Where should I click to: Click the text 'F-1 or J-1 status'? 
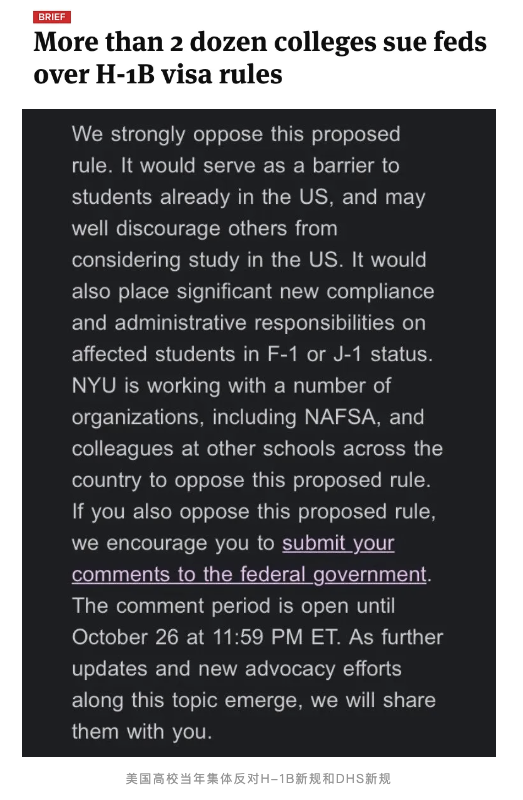pyautogui.click(x=348, y=354)
